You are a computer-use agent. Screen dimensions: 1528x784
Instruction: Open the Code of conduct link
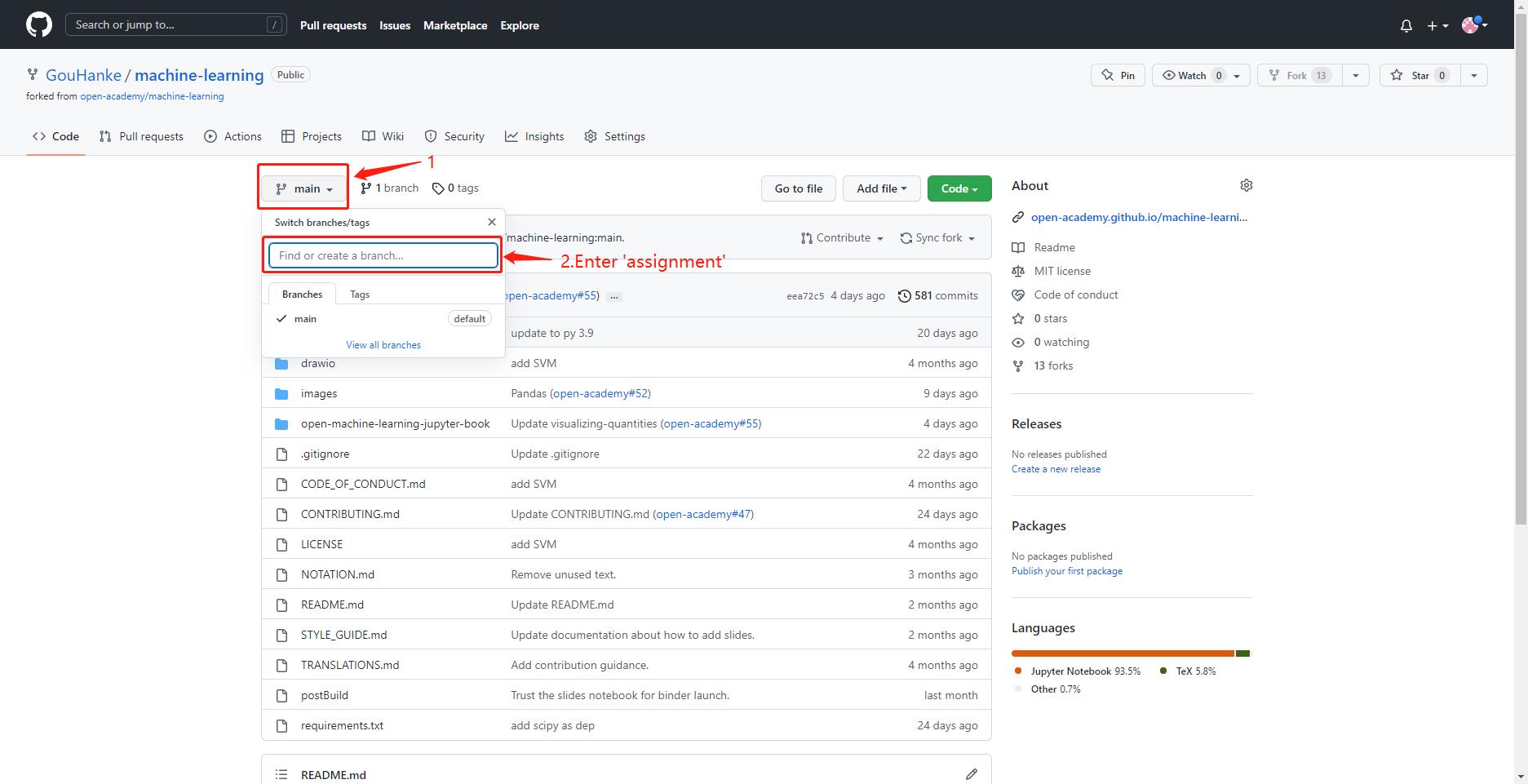coord(1076,295)
